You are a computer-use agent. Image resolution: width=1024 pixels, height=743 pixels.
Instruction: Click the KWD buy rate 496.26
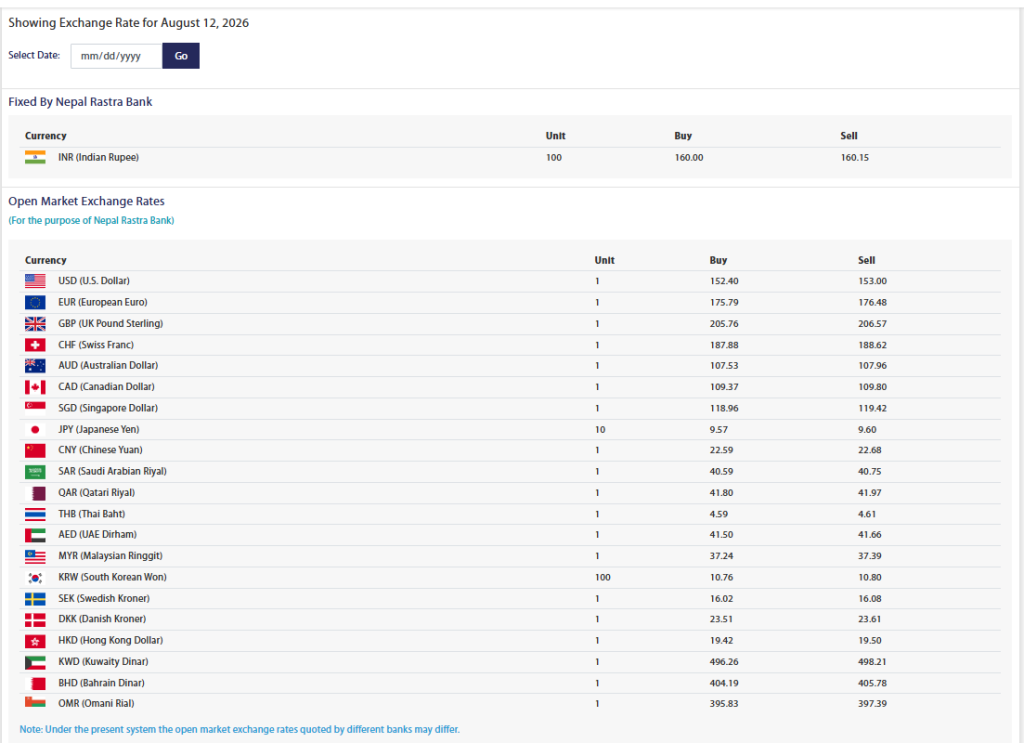[724, 662]
